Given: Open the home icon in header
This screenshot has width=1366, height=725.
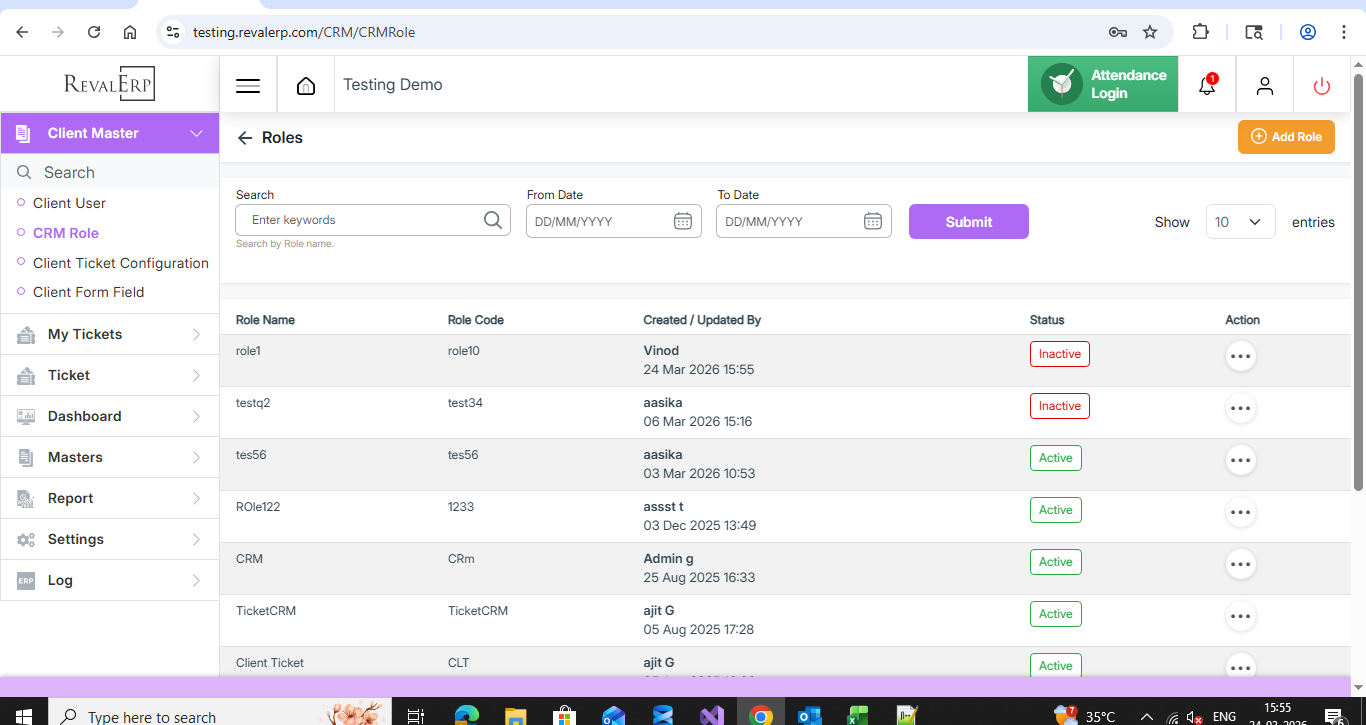Looking at the screenshot, I should (x=306, y=86).
